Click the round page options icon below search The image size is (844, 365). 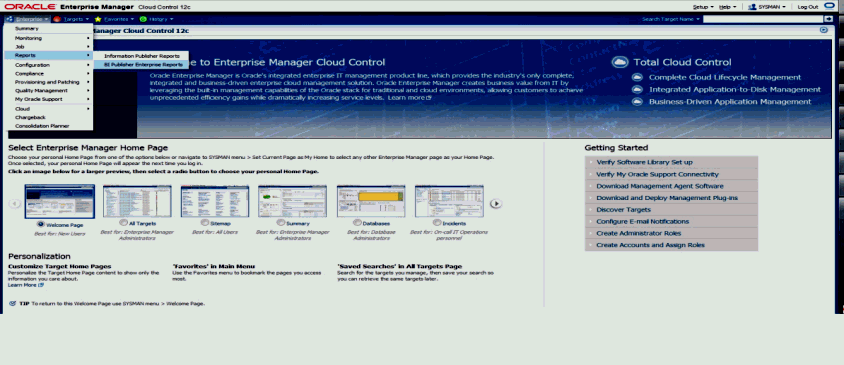(x=824, y=31)
